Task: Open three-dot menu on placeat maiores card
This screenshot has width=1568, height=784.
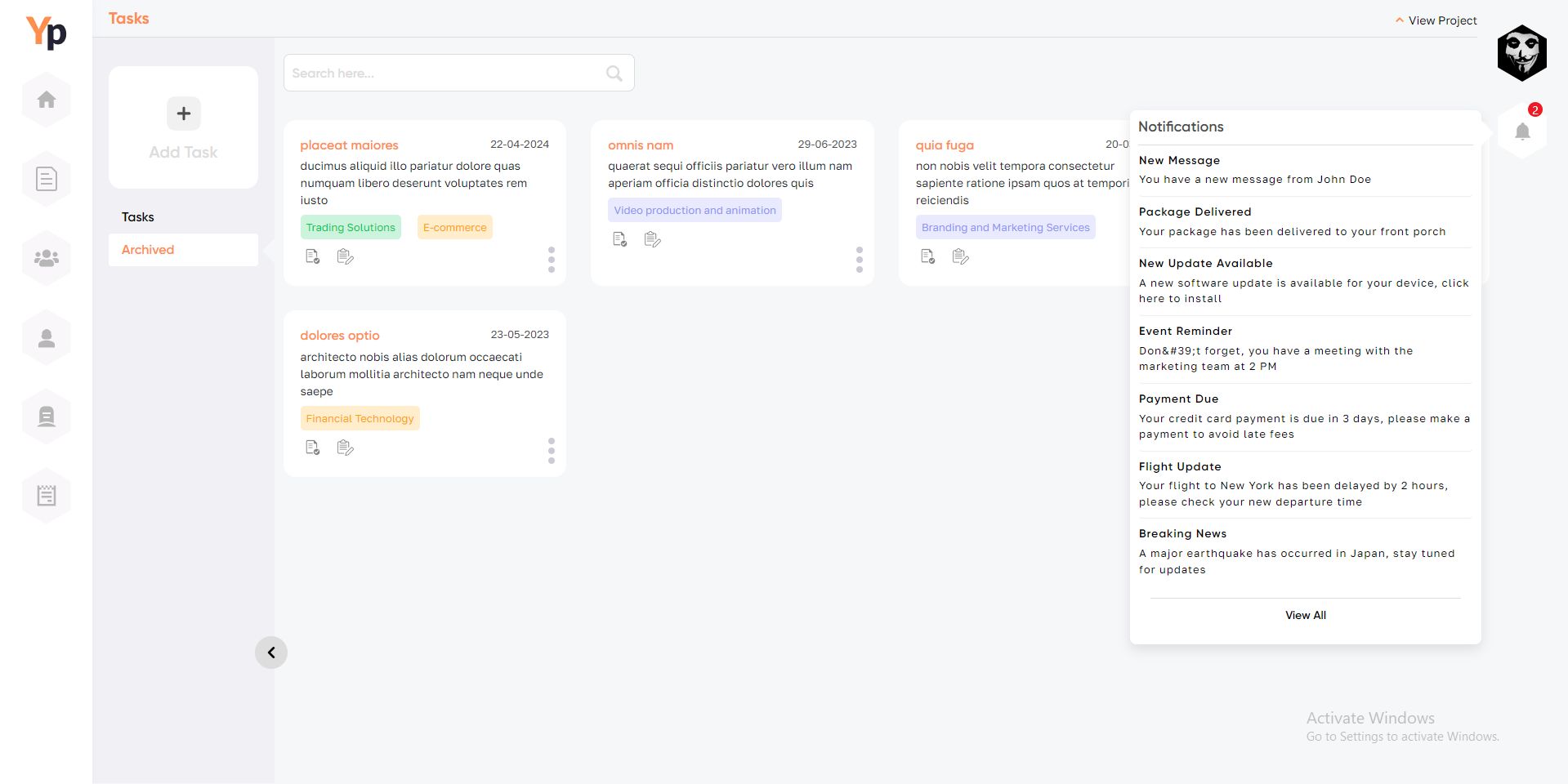Action: (552, 260)
